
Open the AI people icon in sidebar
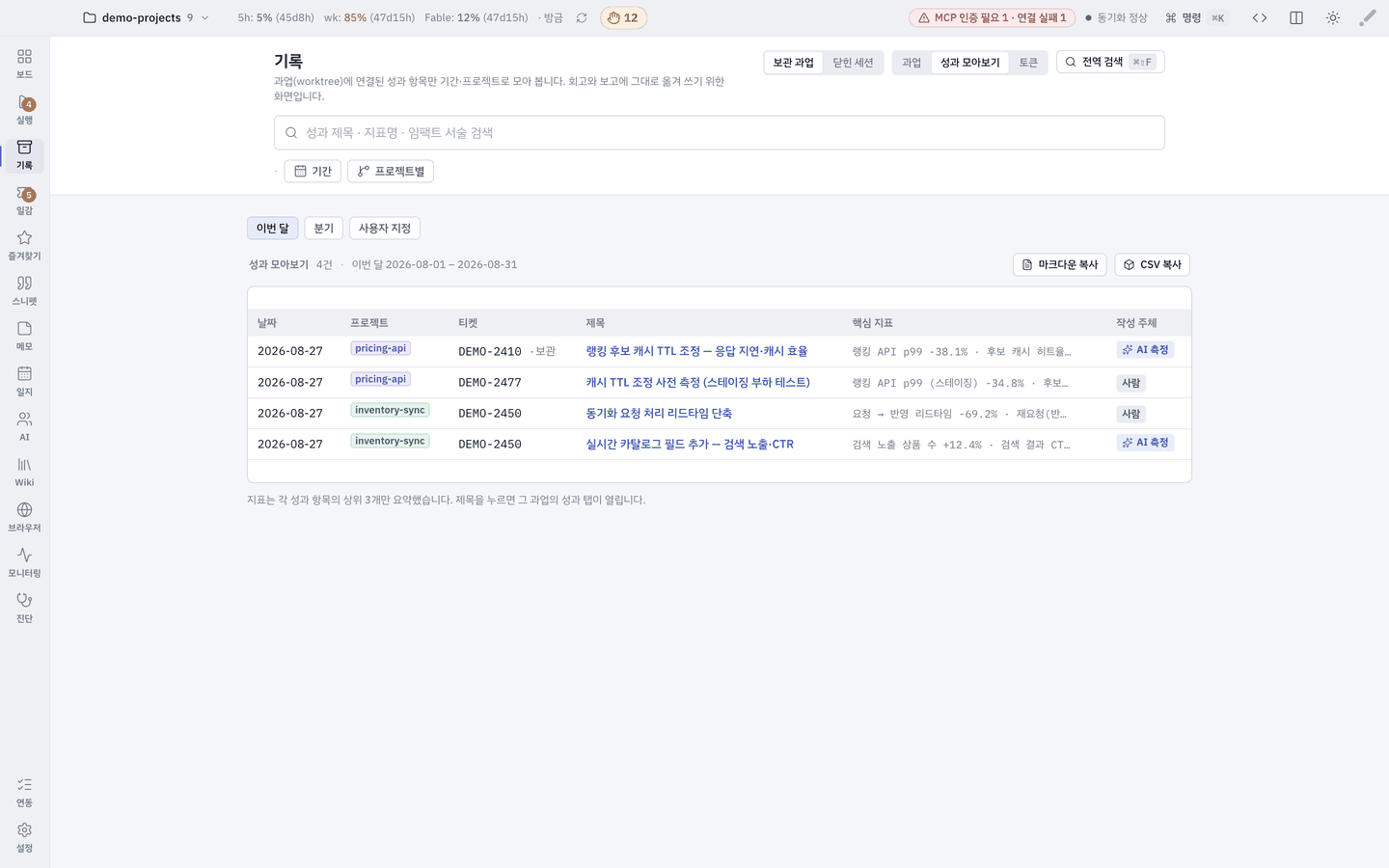tap(24, 427)
